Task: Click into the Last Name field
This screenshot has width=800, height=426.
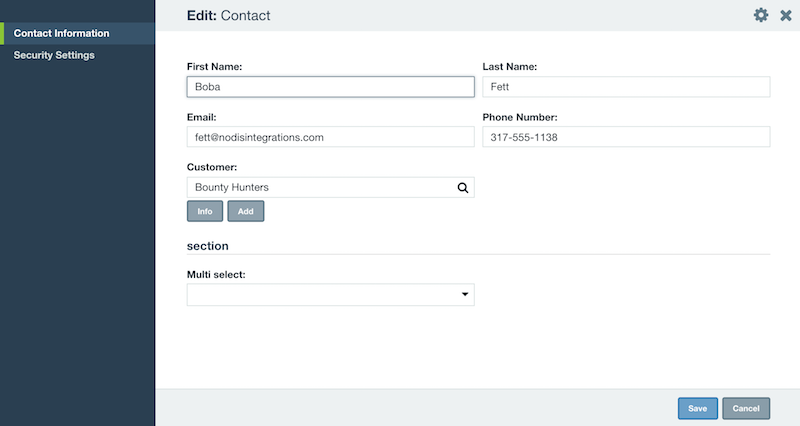Action: [x=626, y=87]
